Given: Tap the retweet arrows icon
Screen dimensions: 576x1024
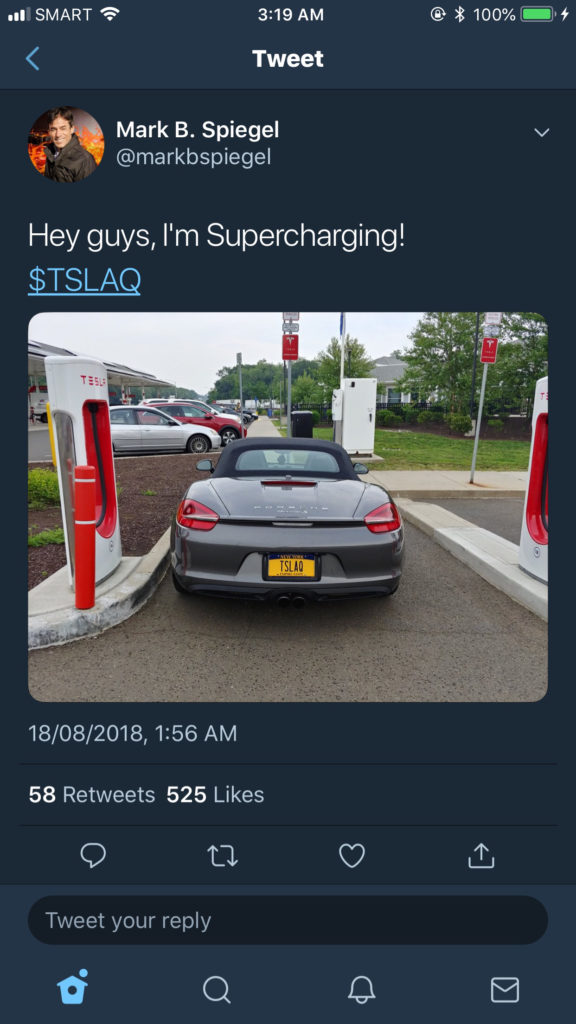Looking at the screenshot, I should [223, 856].
